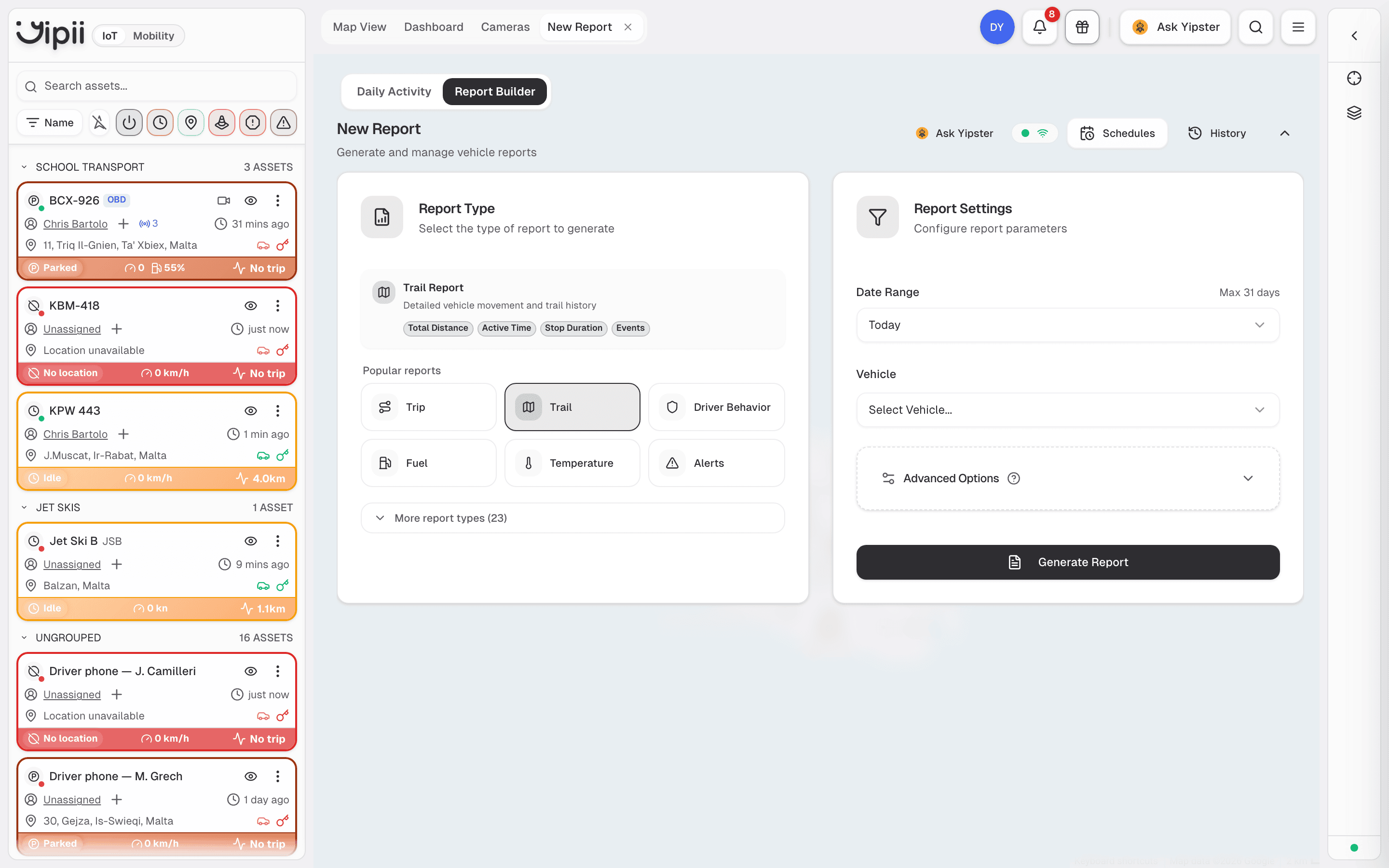Click the key icon on BCX-926 card
Screen dimensions: 1389x868
point(283,245)
